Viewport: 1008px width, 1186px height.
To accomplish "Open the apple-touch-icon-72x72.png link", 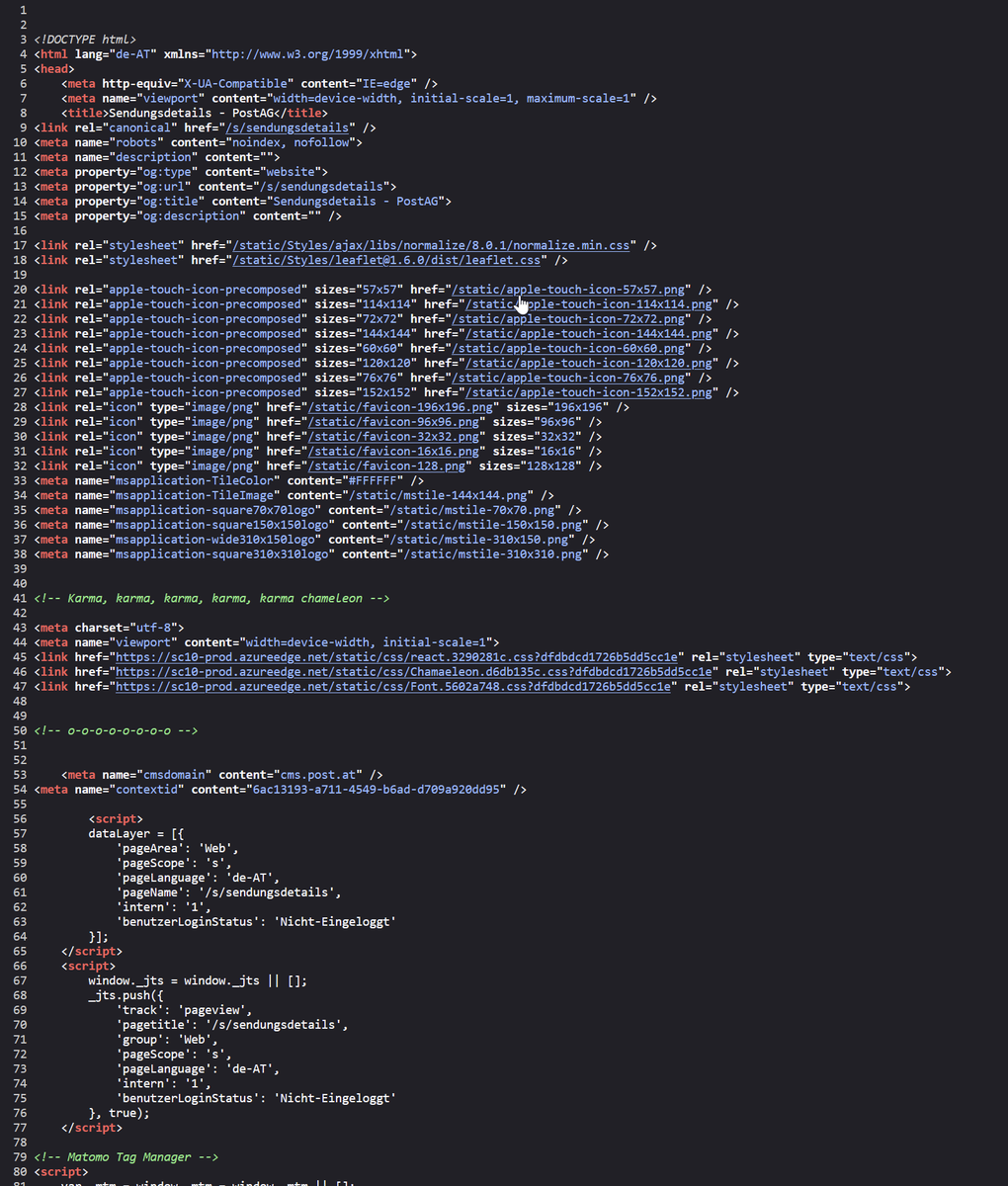I will pos(569,319).
